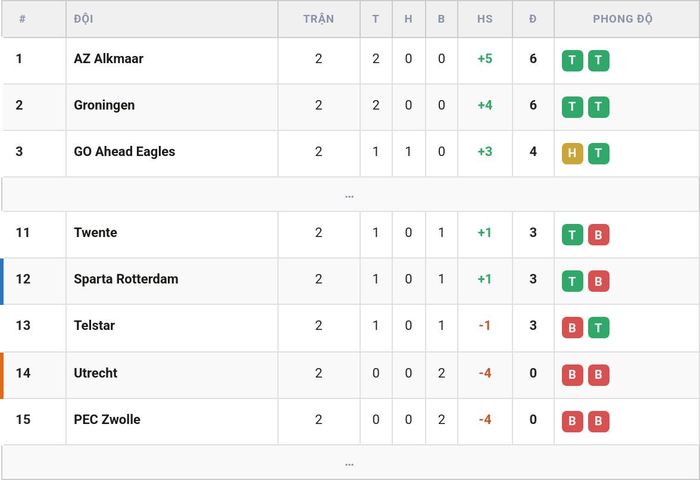Click AZ Alkmaar's first green T form badge

[x=572, y=61]
